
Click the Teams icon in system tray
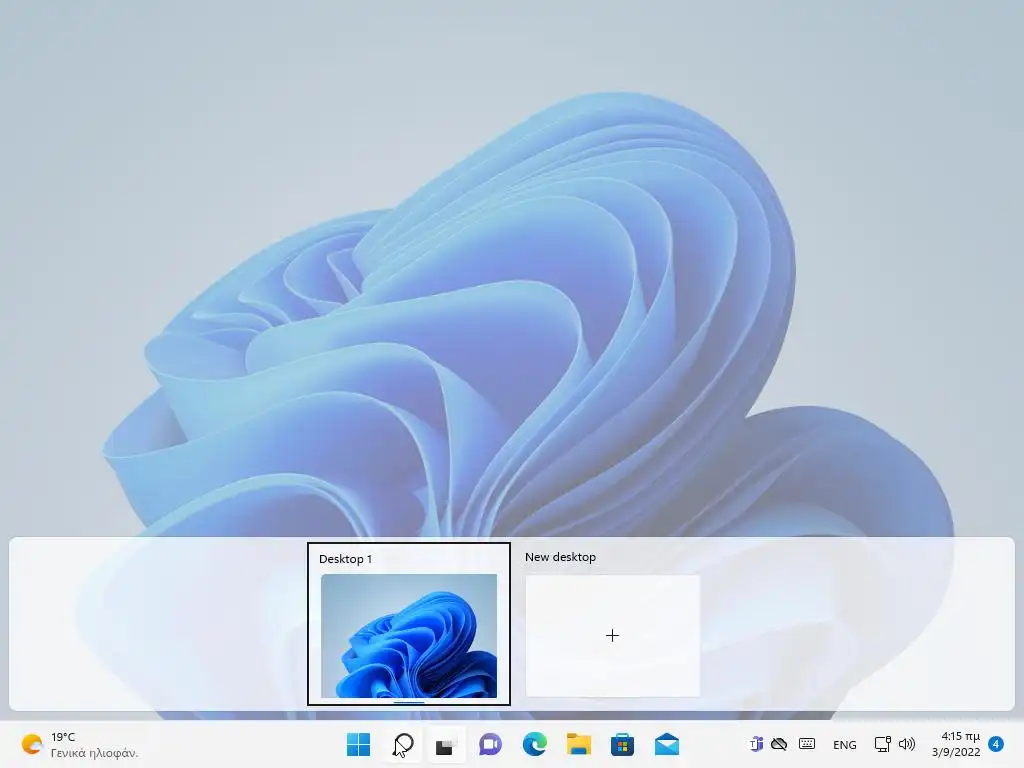(x=756, y=744)
